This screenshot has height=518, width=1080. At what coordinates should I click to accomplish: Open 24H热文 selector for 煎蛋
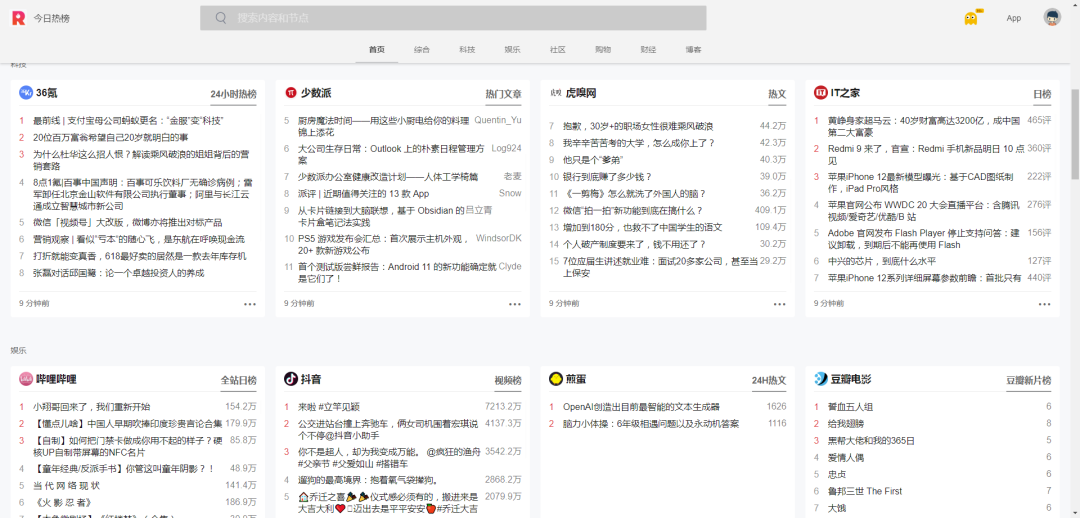769,380
